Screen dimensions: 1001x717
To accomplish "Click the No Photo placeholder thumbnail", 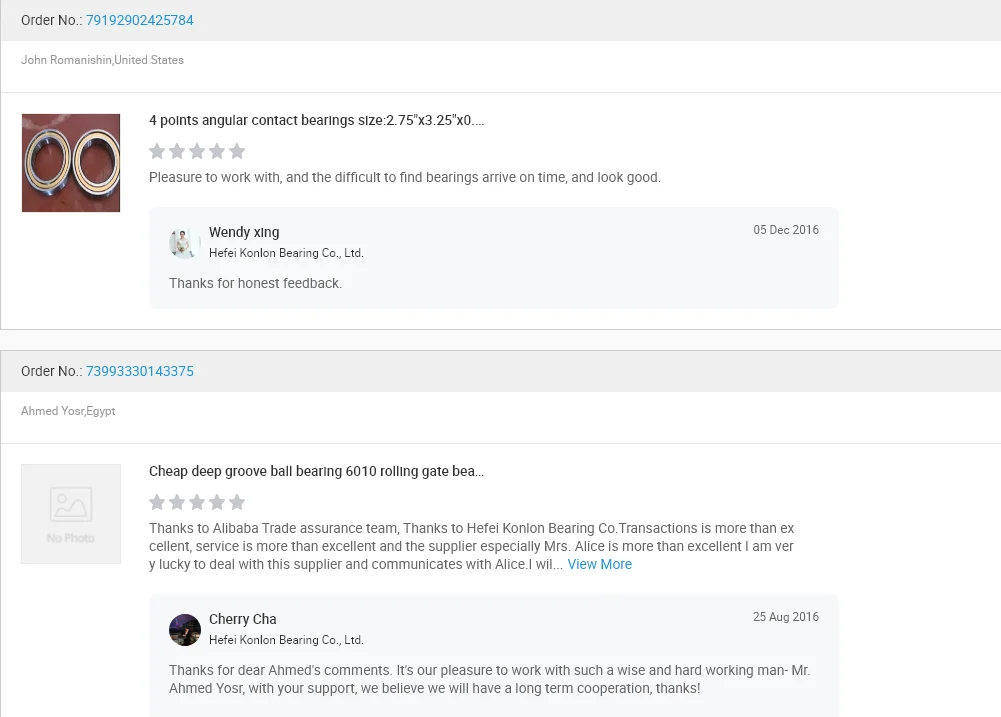I will click(71, 514).
